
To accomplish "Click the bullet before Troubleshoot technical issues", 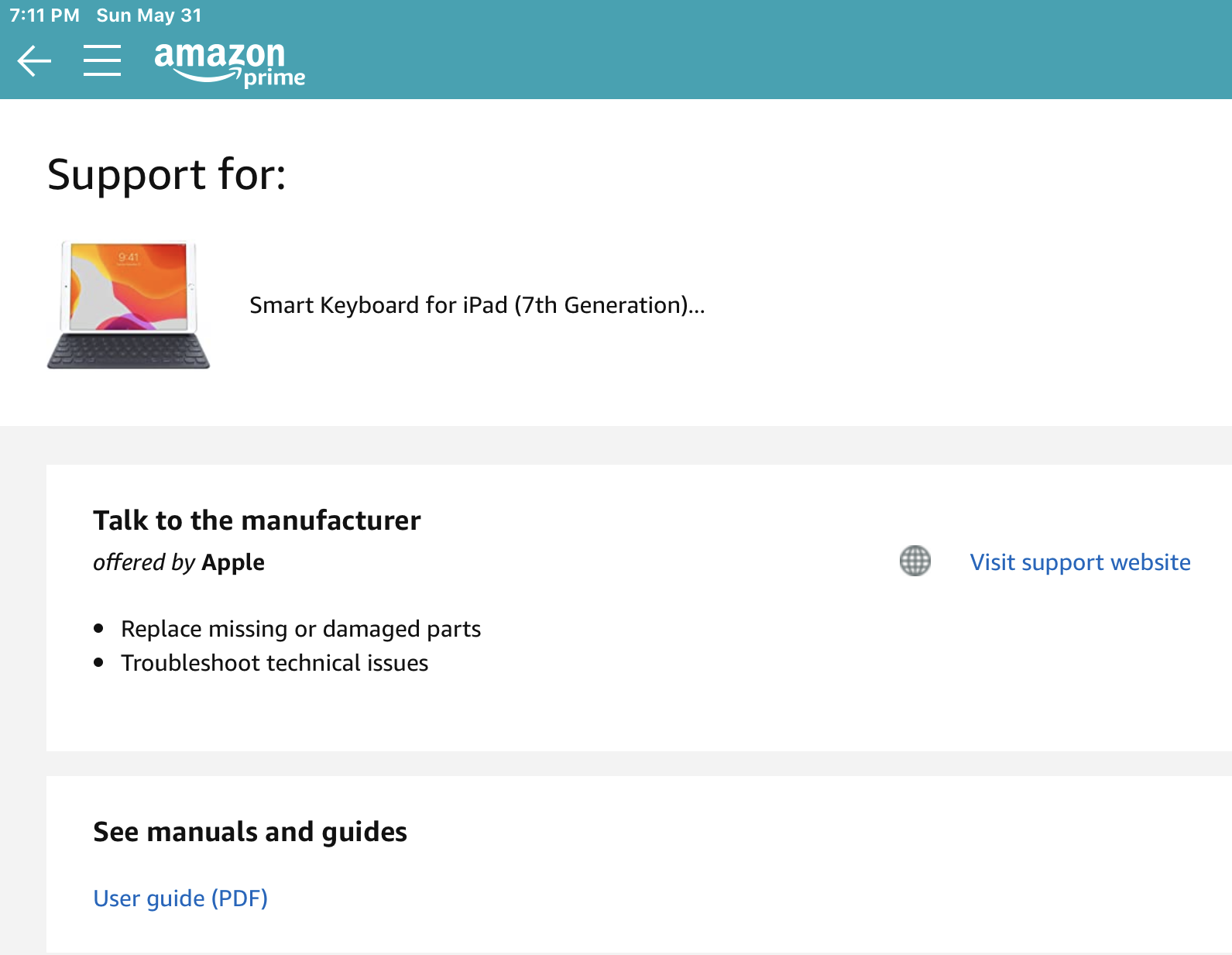I will tap(98, 663).
